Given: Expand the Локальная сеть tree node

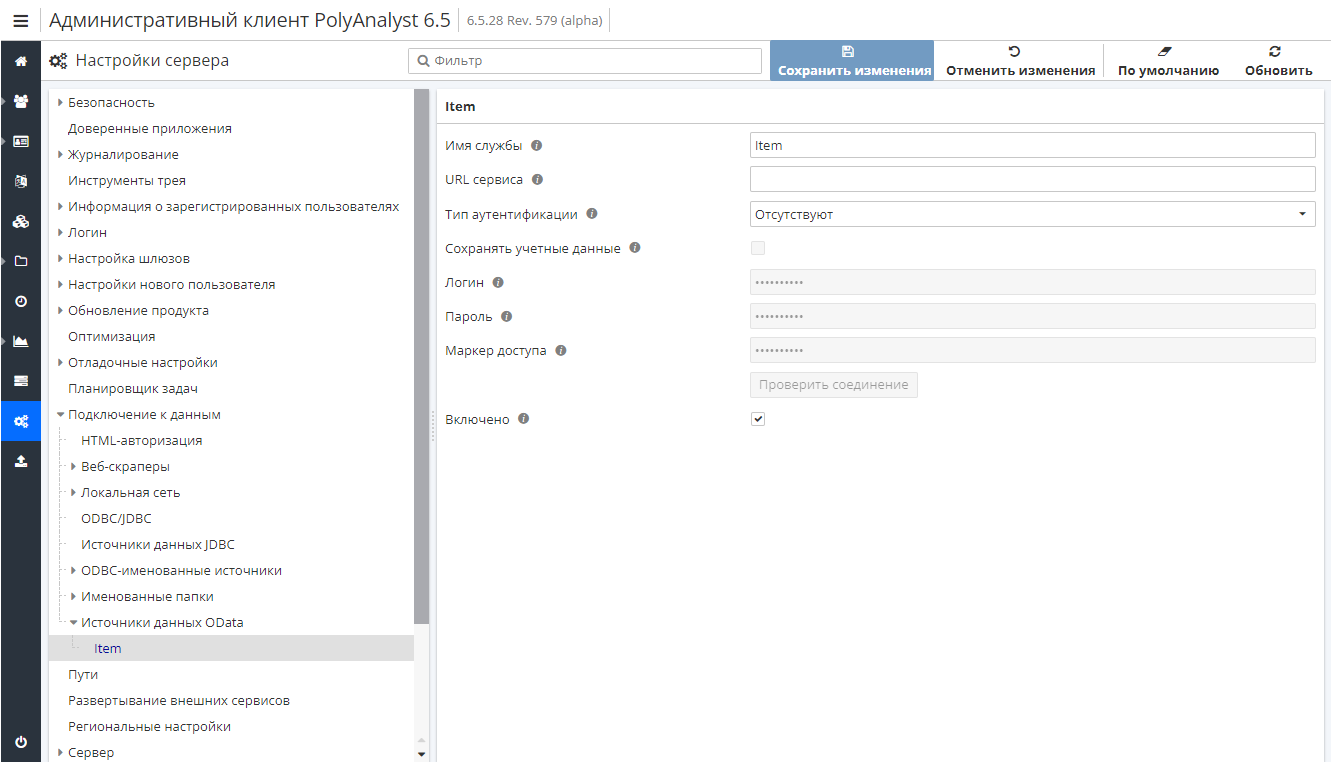Looking at the screenshot, I should pyautogui.click(x=73, y=492).
